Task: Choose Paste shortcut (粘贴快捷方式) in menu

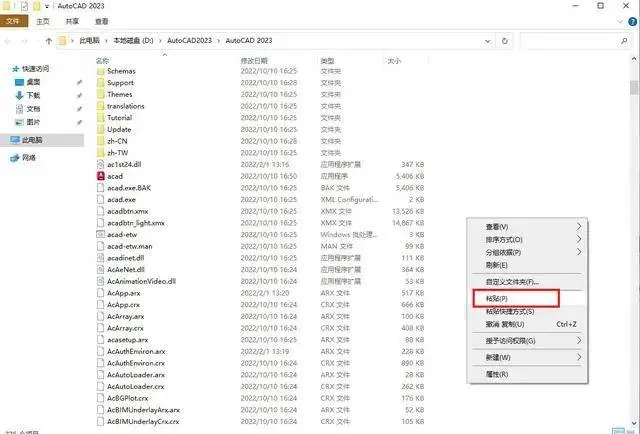Action: (510, 312)
